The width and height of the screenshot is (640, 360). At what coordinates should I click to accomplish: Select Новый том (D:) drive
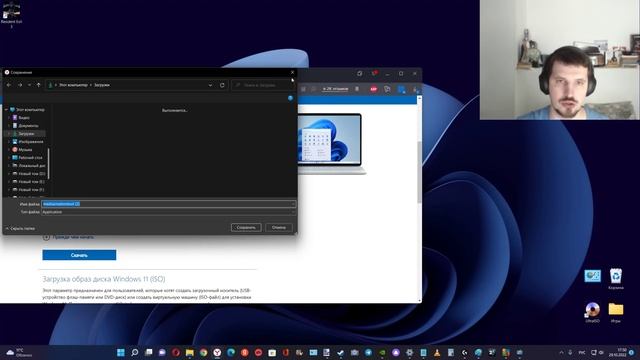[x=31, y=174]
